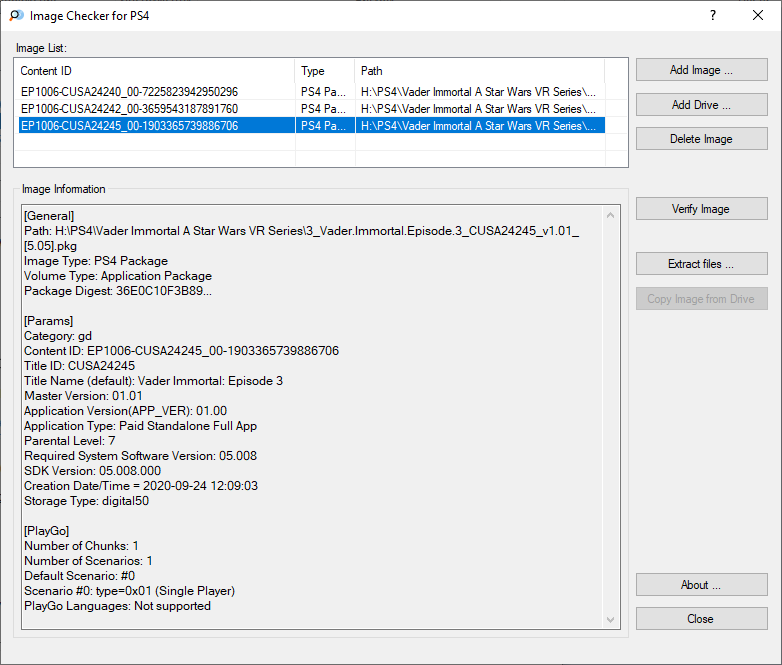The width and height of the screenshot is (782, 665).
Task: Click the scroll up arrow in Image Information
Action: click(x=610, y=215)
